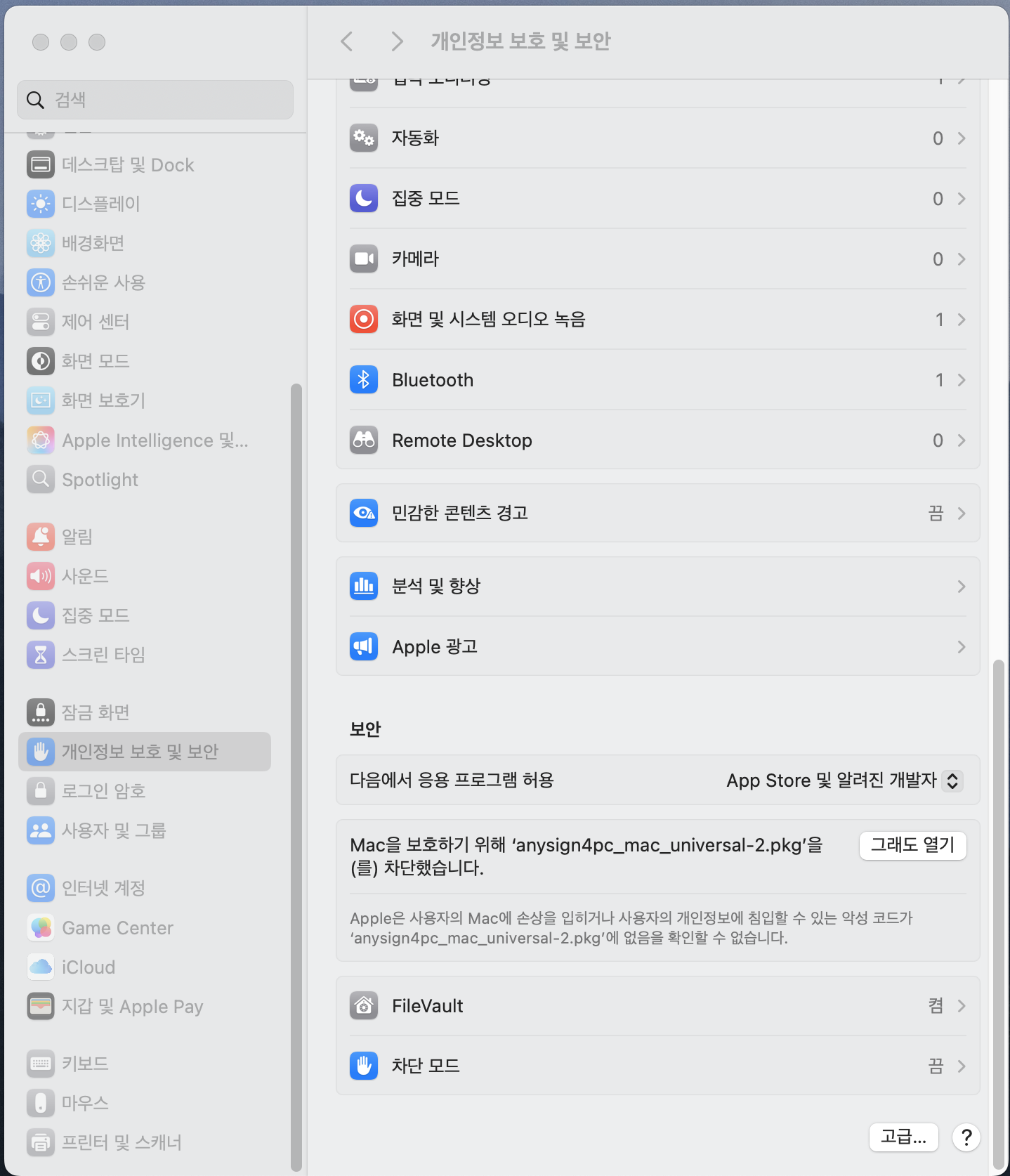This screenshot has height=1176, width=1010.
Task: Open iCloud sidebar entry
Action: 145,967
